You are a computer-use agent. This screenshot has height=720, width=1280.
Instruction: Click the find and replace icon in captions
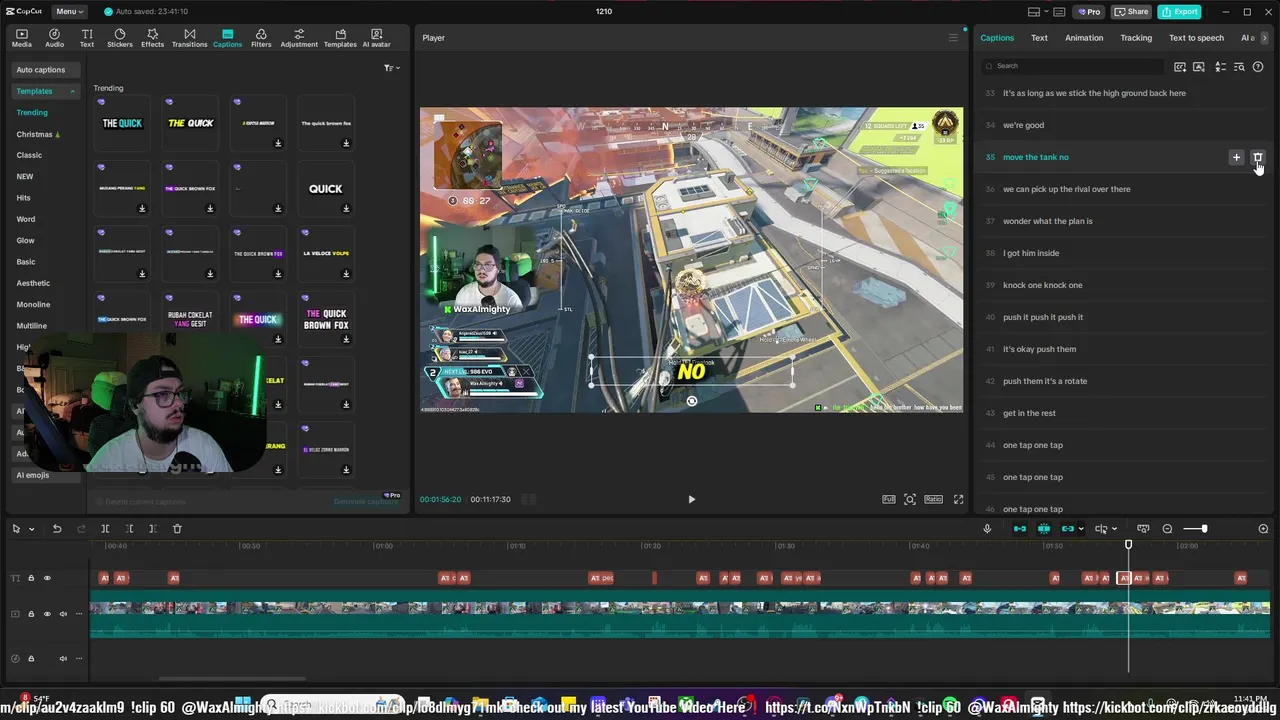[x=1239, y=67]
